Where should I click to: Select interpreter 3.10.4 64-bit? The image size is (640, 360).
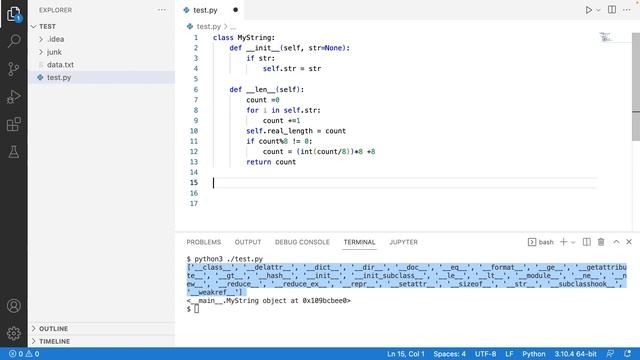coord(576,354)
